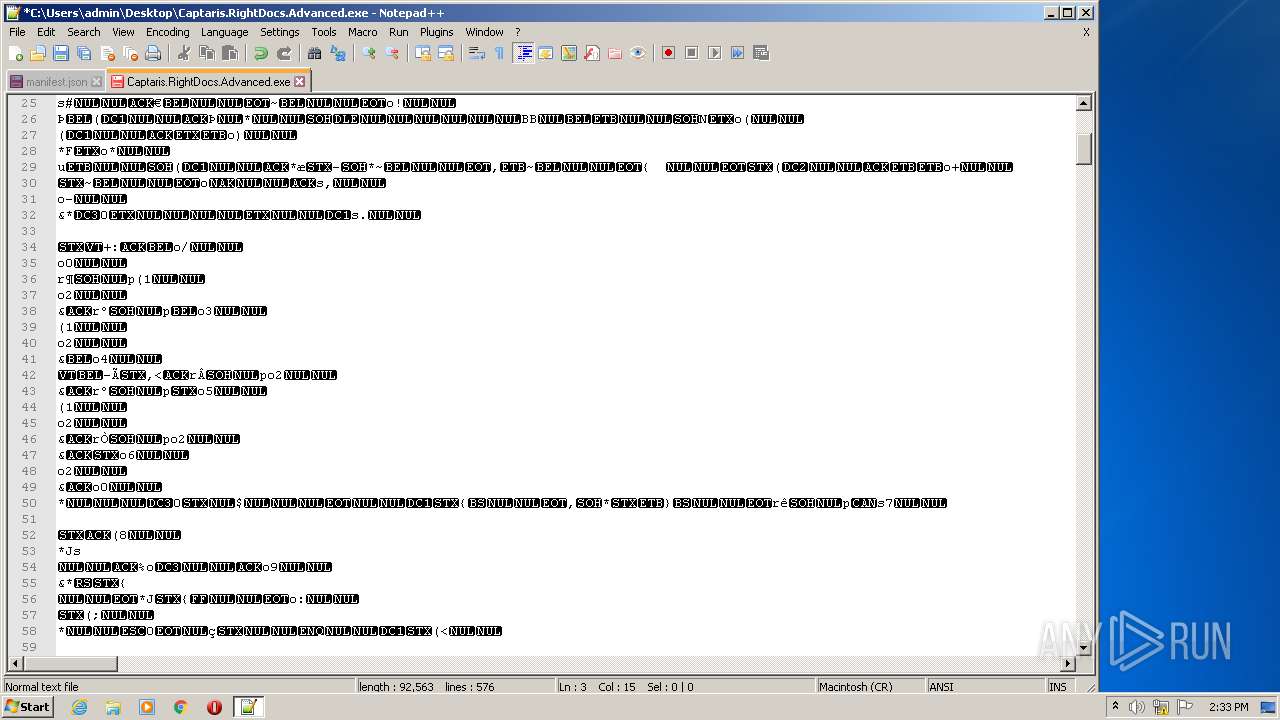1280x720 pixels.
Task: Run macro multiple times icon
Action: 737,53
